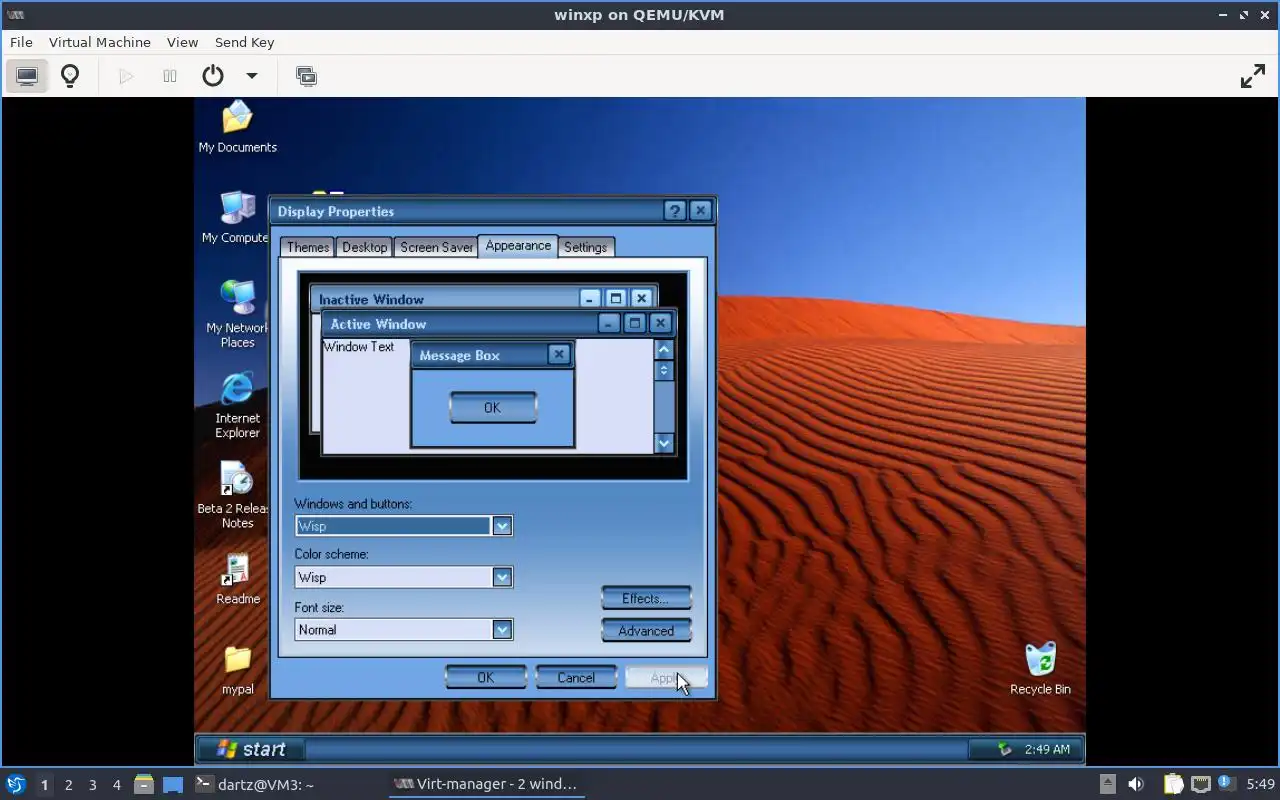Open the shutdown options dropdown arrow

click(252, 76)
